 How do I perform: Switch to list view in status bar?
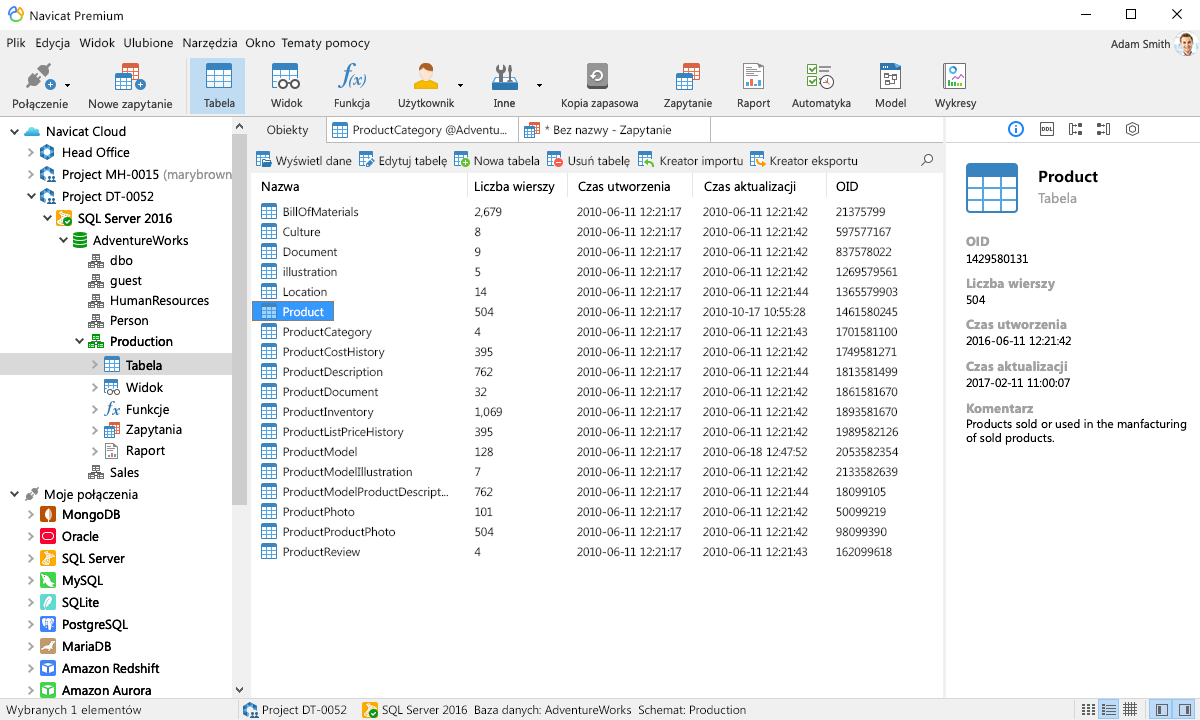tap(1088, 709)
